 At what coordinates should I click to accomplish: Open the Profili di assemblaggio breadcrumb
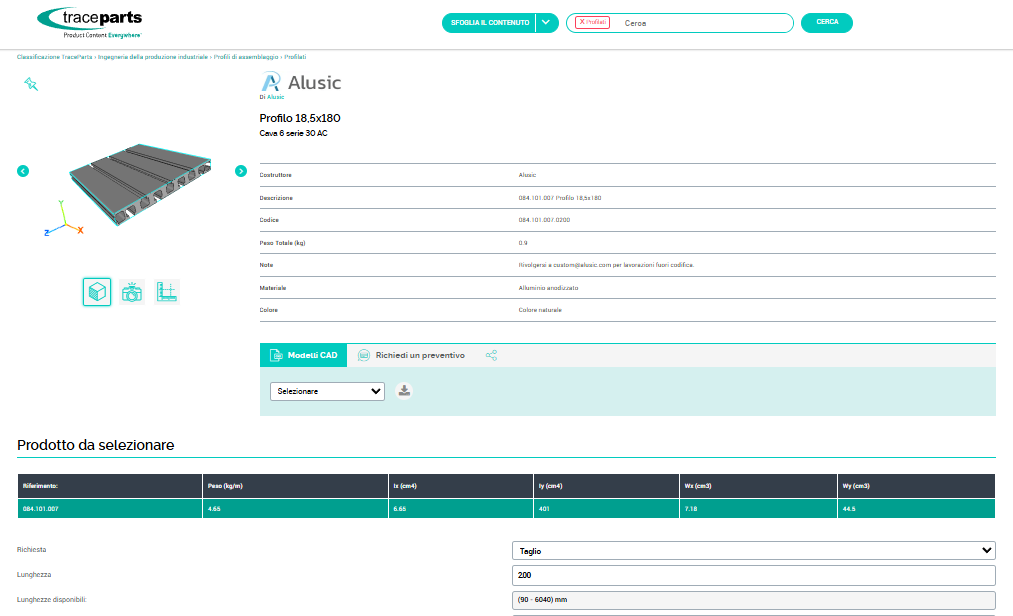pyautogui.click(x=246, y=57)
